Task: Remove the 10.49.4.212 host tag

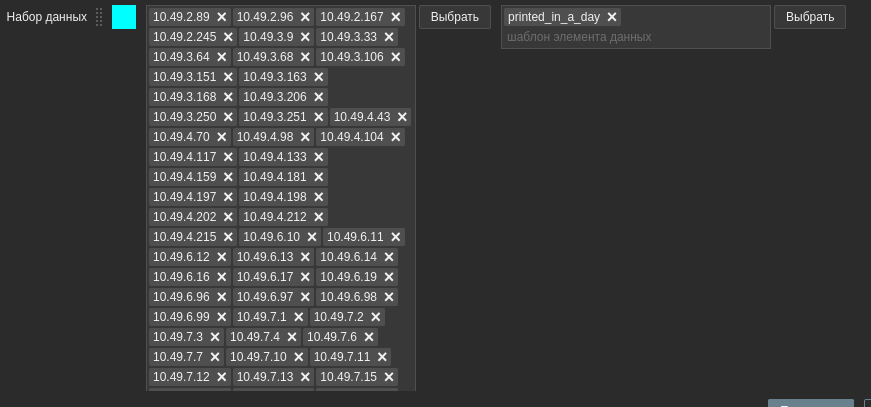Action: 319,217
